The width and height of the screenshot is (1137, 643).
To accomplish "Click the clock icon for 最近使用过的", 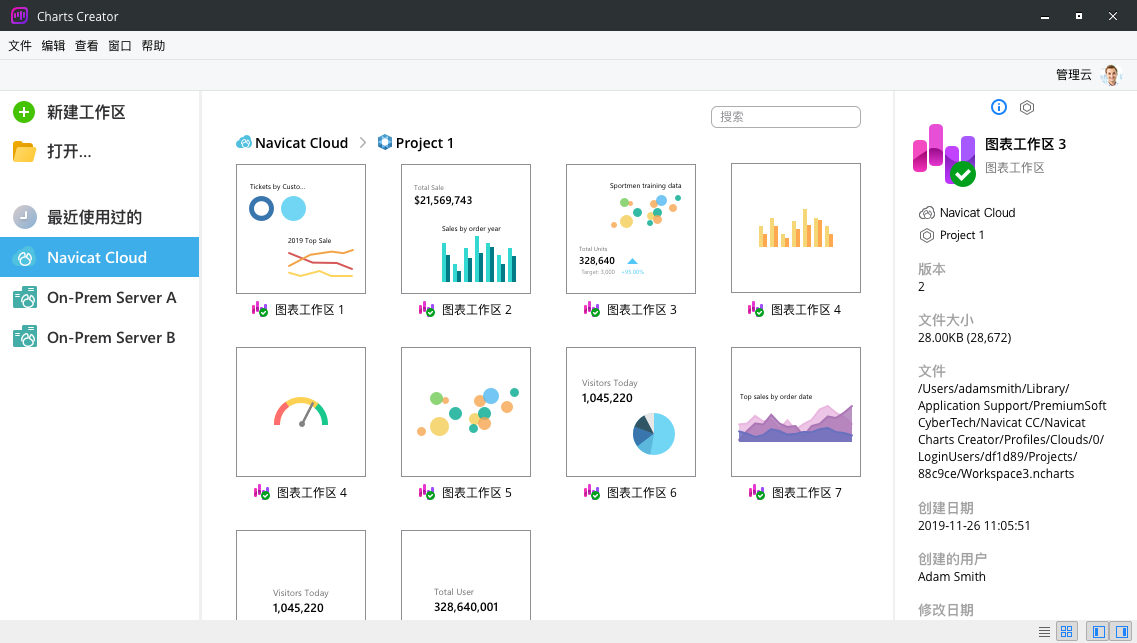I will pos(25,217).
